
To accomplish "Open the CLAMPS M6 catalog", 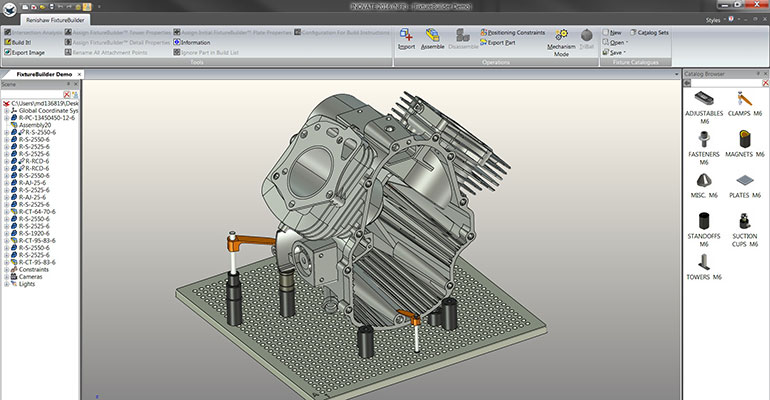I will [x=745, y=104].
